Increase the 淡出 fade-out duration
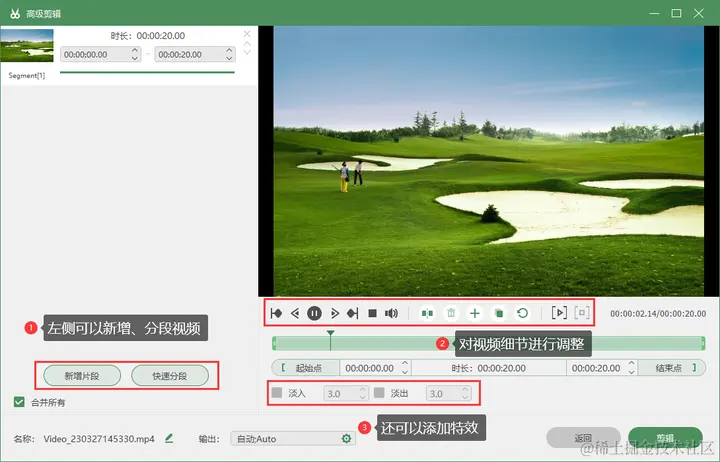This screenshot has width=720, height=462. click(x=465, y=389)
